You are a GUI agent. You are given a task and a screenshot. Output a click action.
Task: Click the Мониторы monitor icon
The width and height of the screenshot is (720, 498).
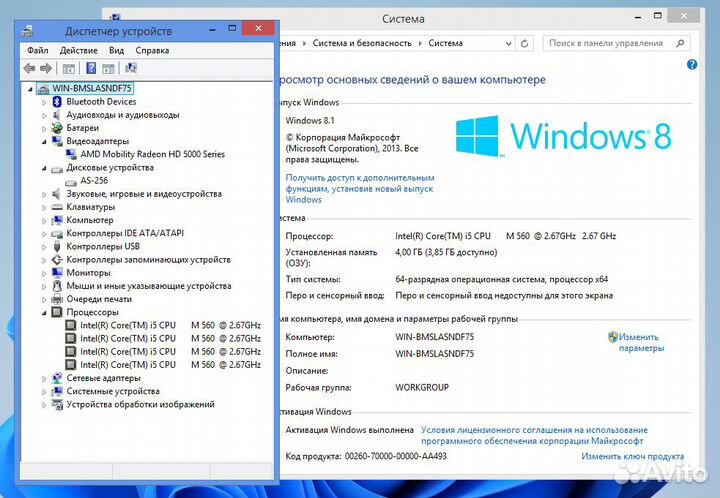tap(57, 273)
